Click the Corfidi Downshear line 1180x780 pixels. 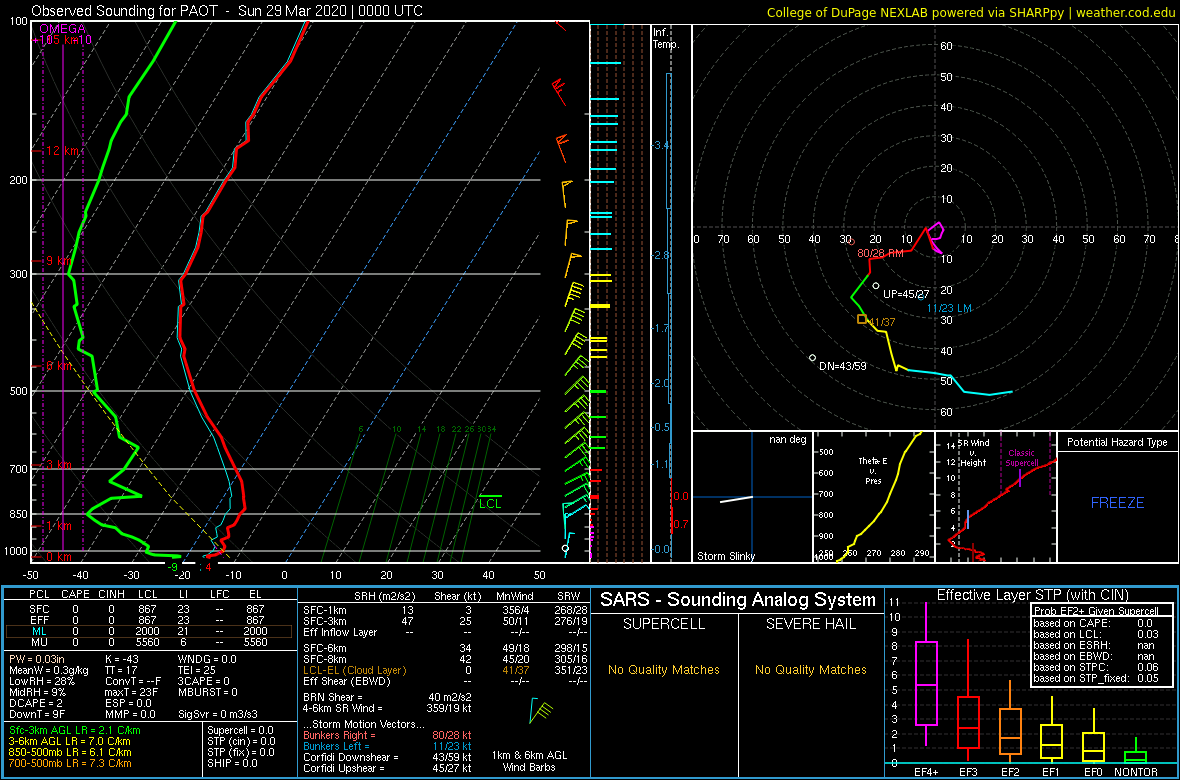(387, 757)
